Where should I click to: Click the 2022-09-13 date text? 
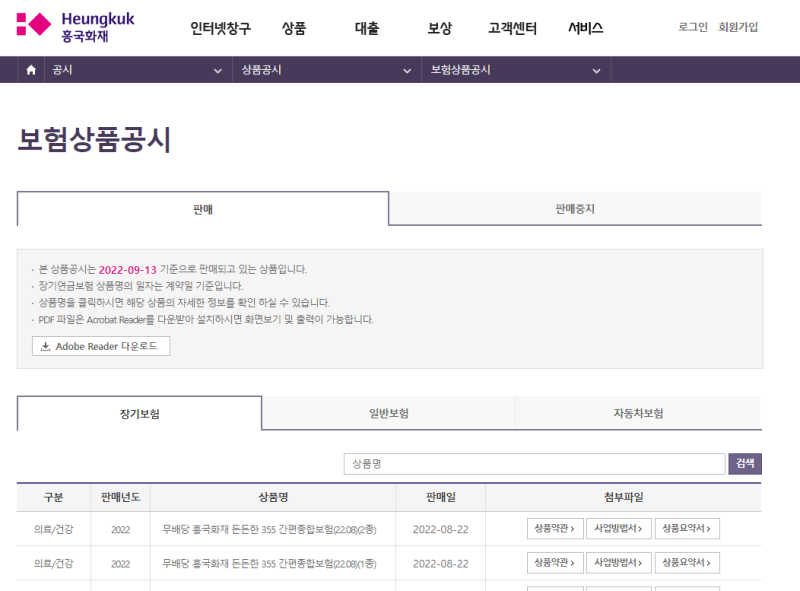click(128, 269)
